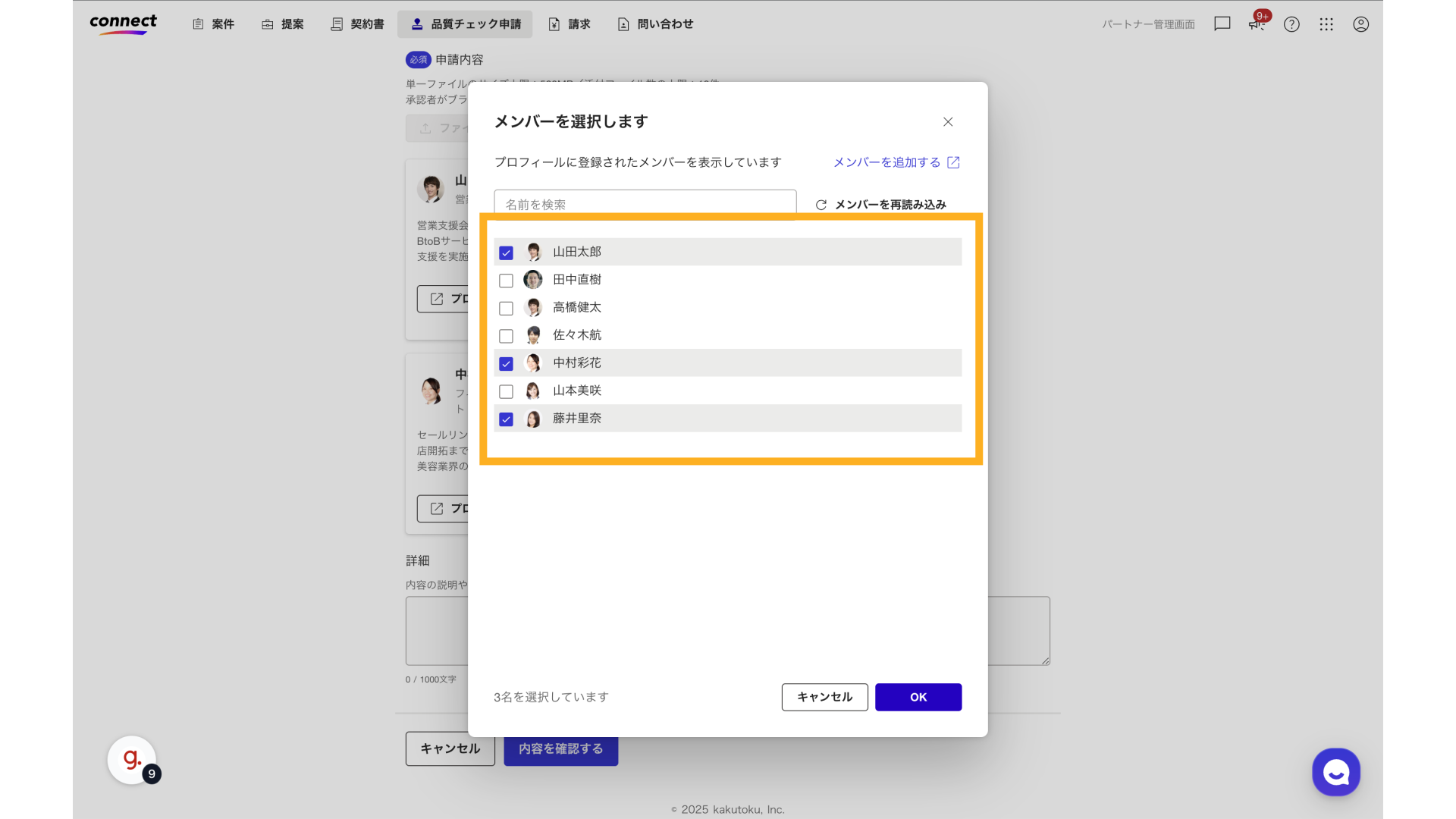
Task: Click the 請求 invoice icon
Action: coord(554,24)
